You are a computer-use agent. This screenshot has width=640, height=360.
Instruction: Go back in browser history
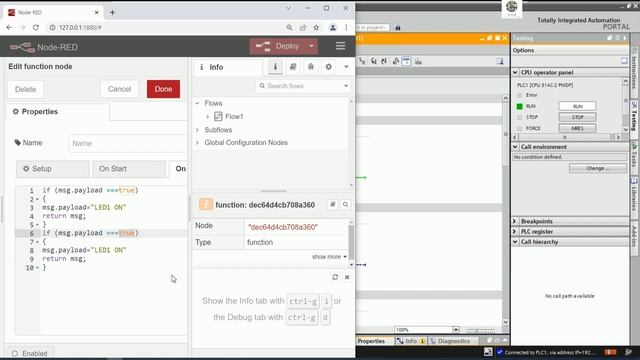(9, 27)
